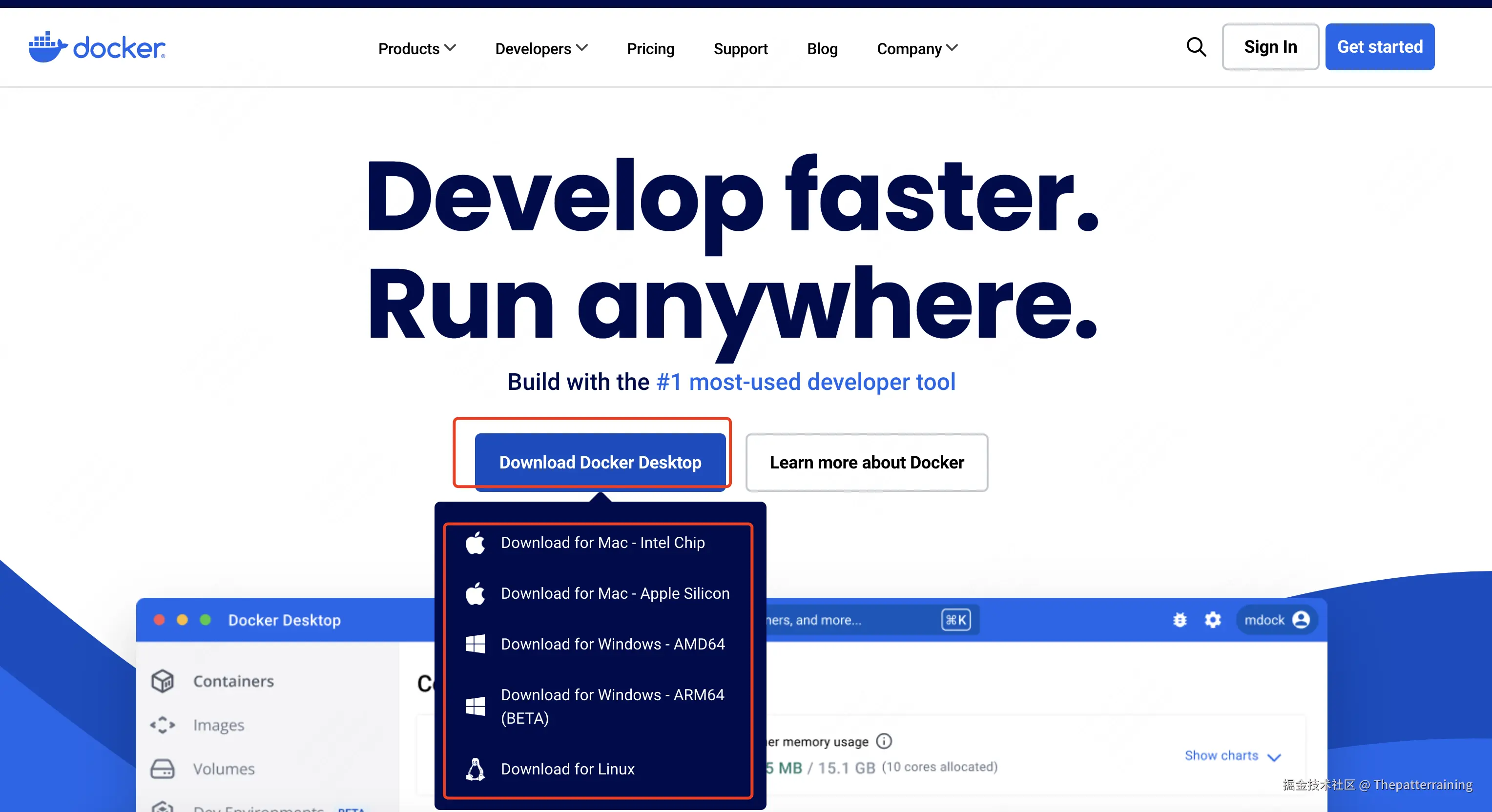Open the search magnifier icon

tap(1196, 47)
